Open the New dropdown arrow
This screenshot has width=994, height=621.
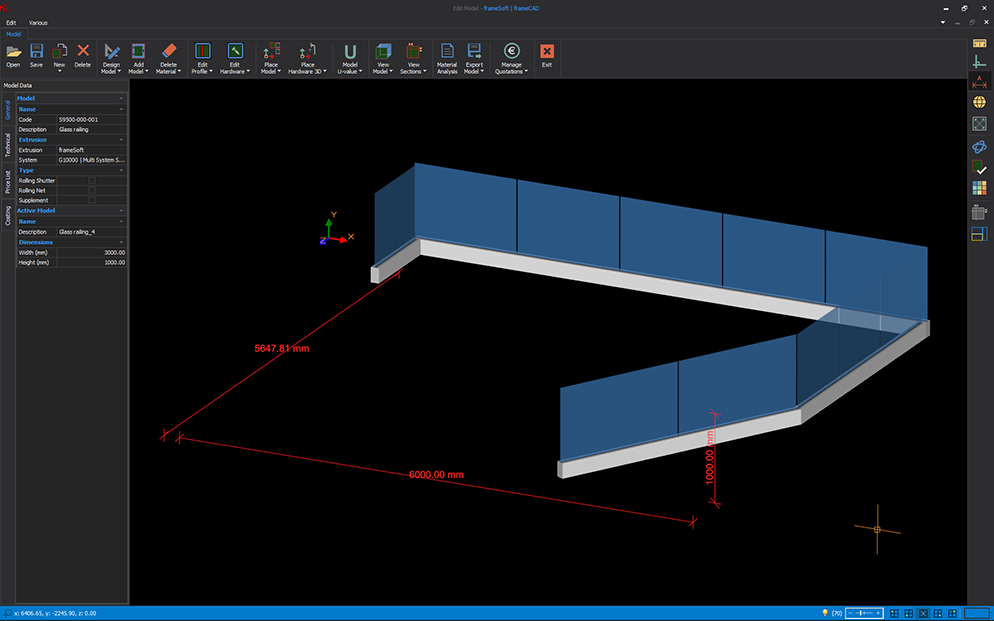pos(60,72)
